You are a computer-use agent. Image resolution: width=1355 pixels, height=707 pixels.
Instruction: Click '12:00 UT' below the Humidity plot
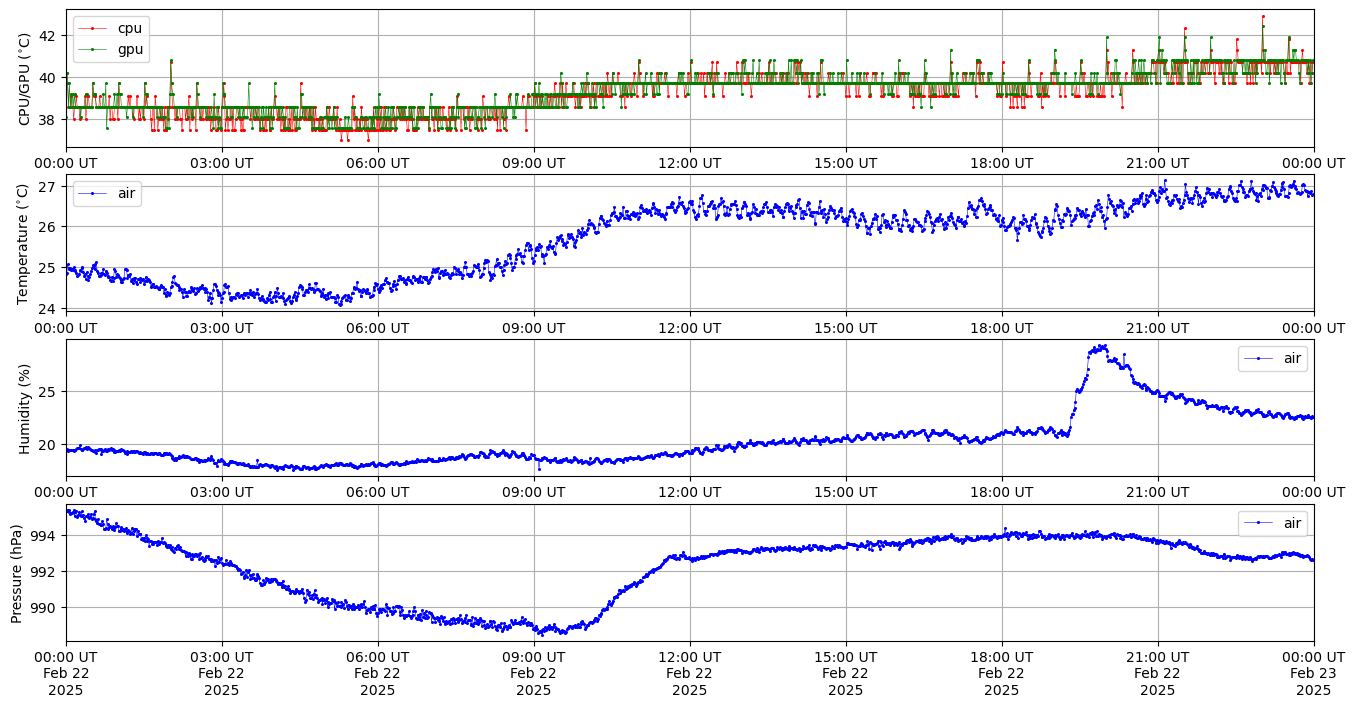tap(690, 492)
